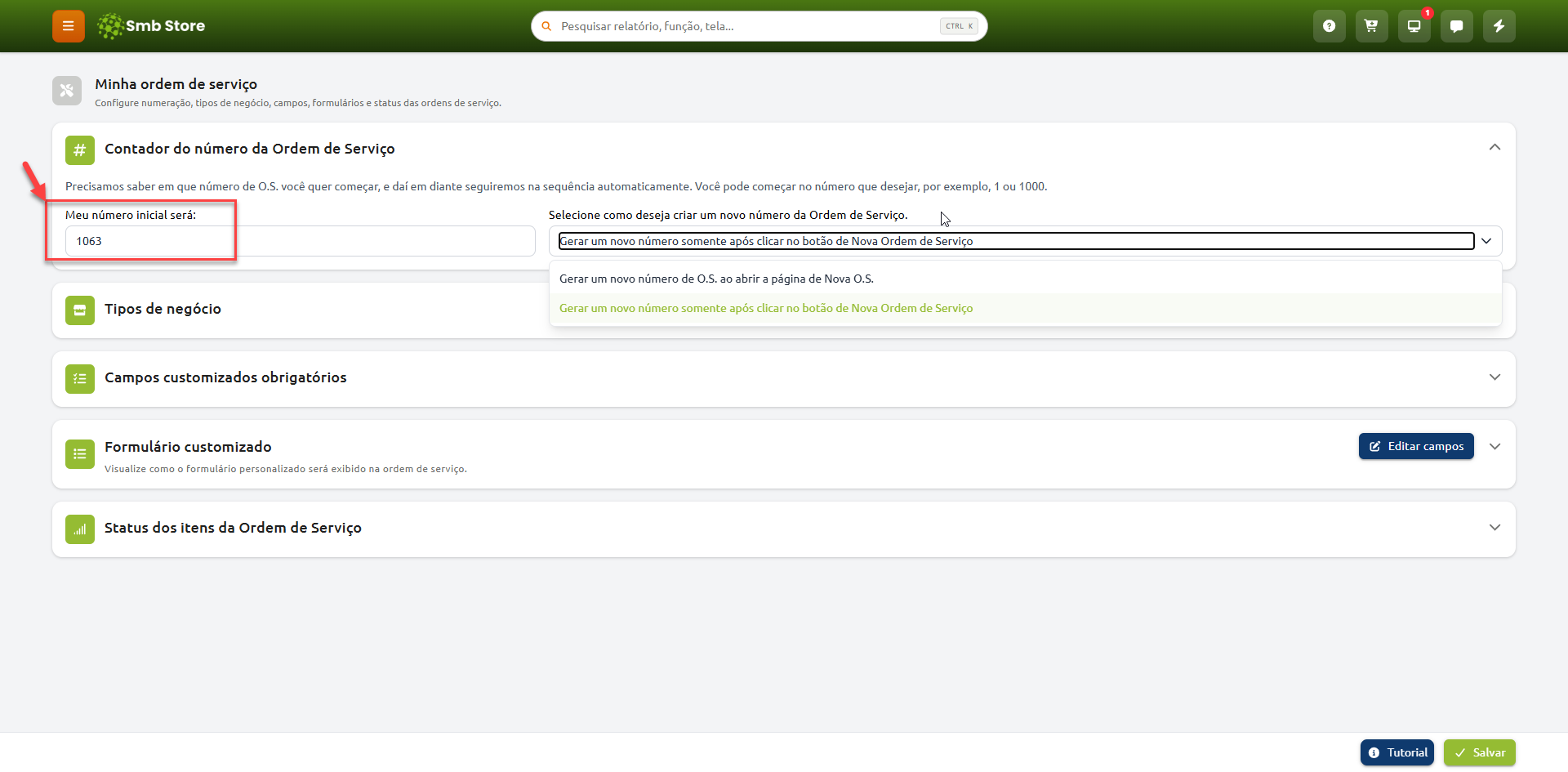This screenshot has width=1568, height=772.
Task: Click the search magnifier icon
Action: [x=547, y=26]
